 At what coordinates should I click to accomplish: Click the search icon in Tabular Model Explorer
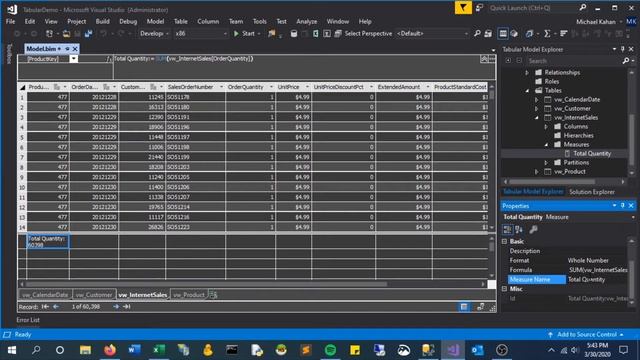626,61
